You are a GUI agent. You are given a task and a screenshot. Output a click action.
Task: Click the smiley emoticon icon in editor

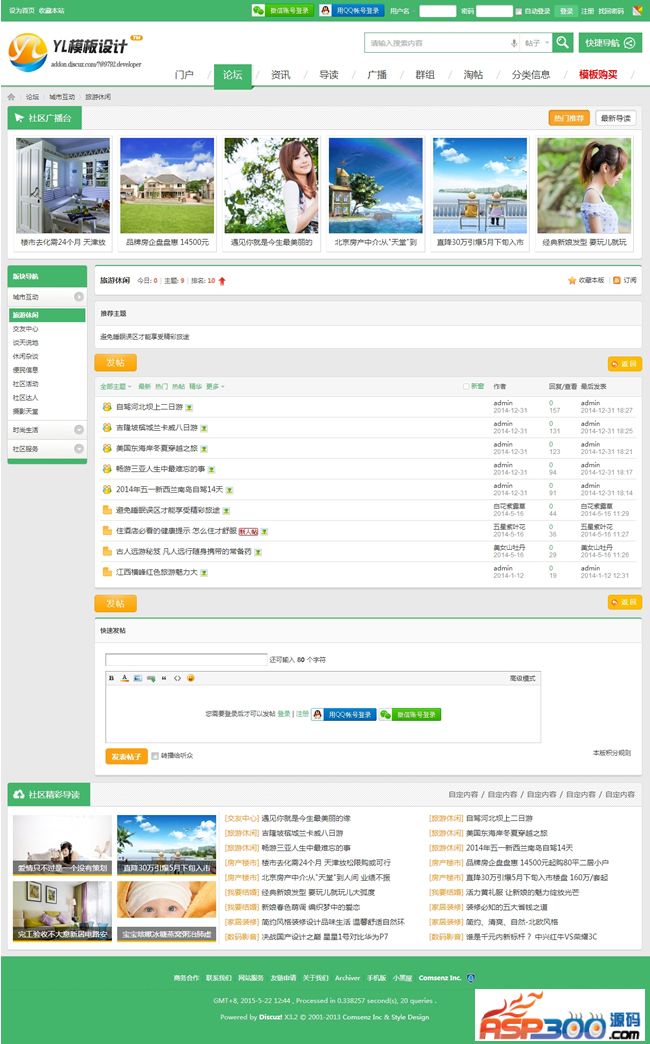(190, 678)
